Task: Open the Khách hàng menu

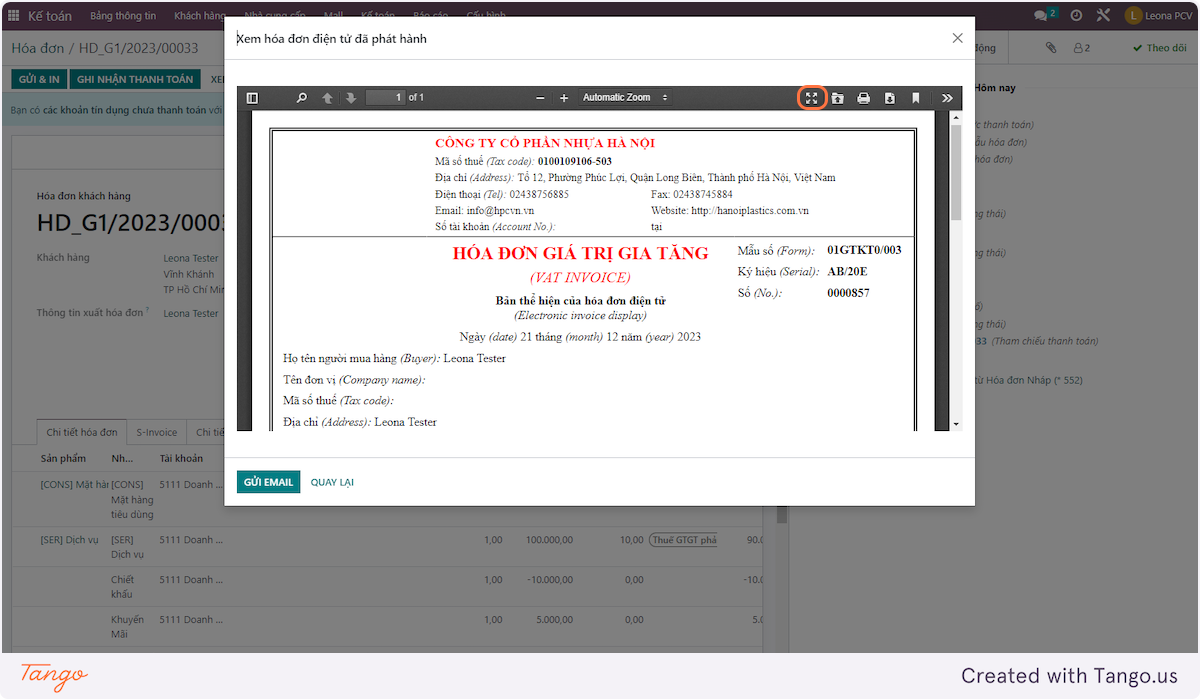Action: pyautogui.click(x=200, y=16)
